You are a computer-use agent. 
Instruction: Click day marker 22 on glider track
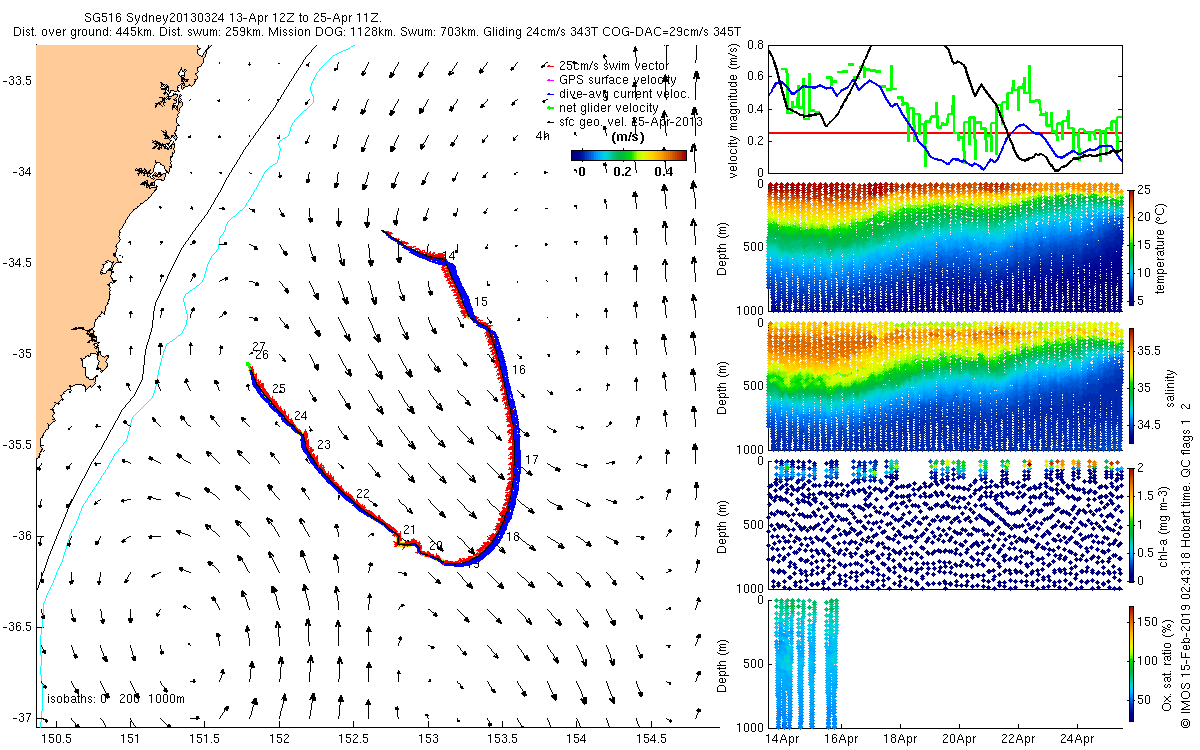[363, 494]
